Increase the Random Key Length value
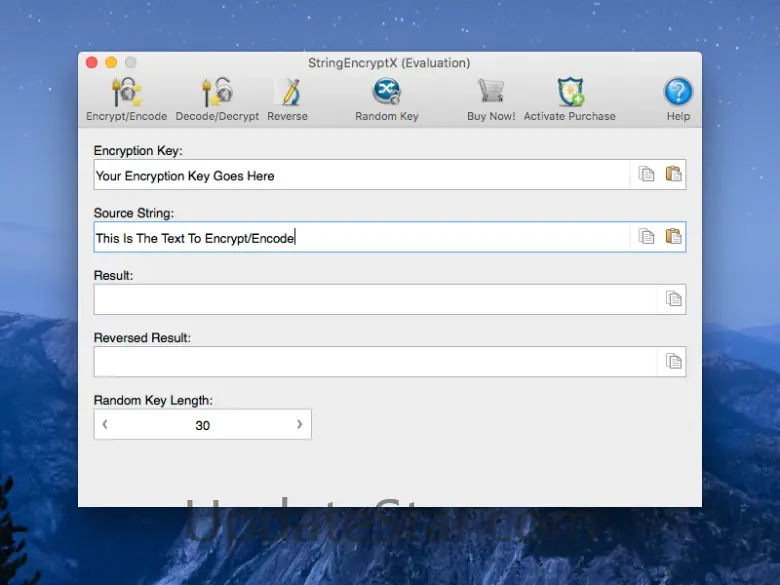This screenshot has width=780, height=585. coord(299,424)
